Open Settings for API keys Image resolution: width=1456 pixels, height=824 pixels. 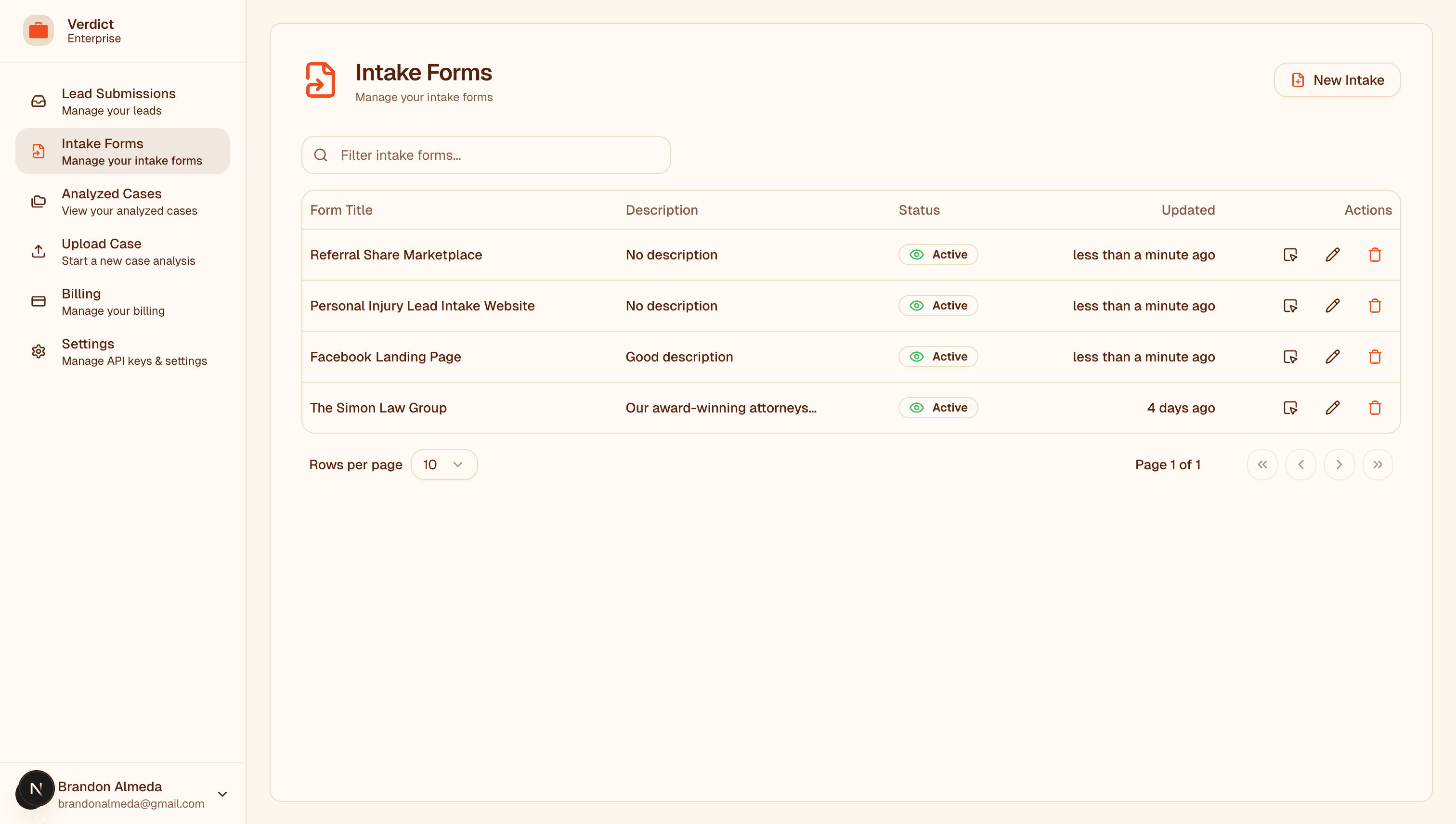123,351
